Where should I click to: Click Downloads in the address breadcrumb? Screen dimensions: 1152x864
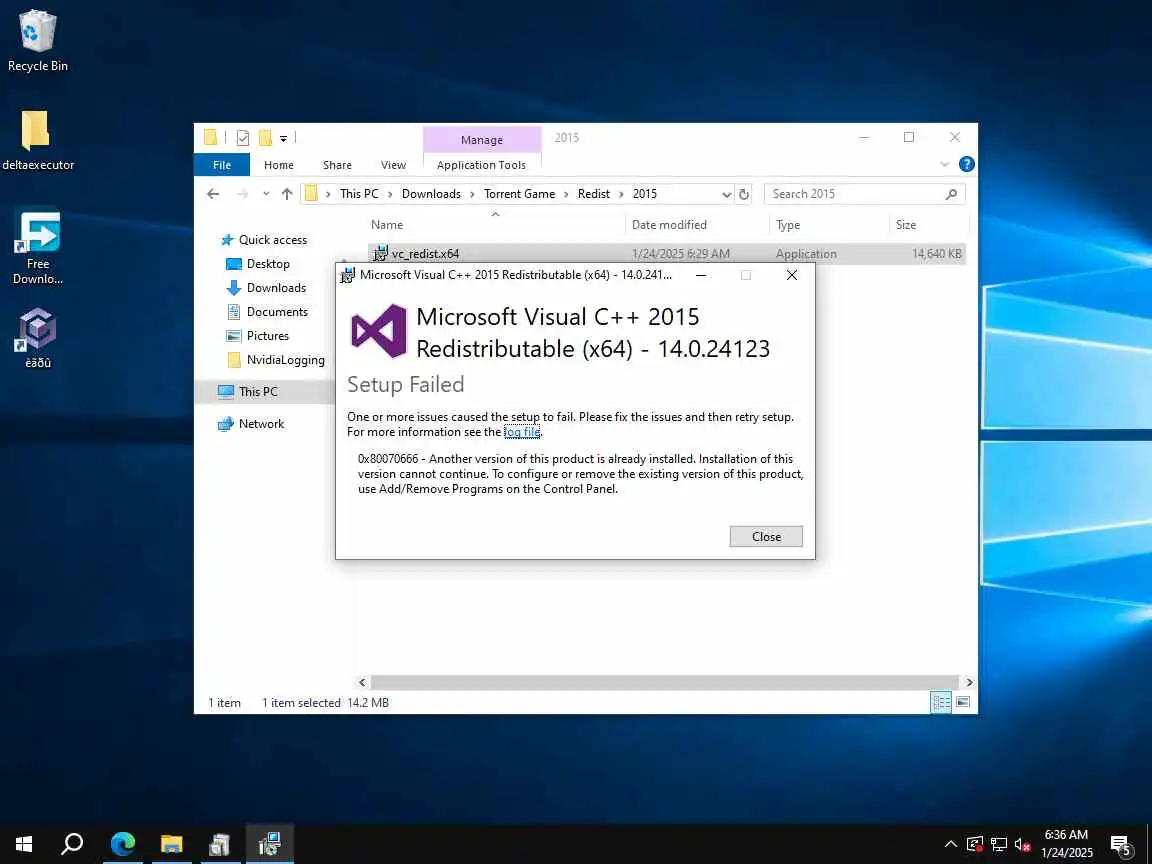[x=431, y=194]
